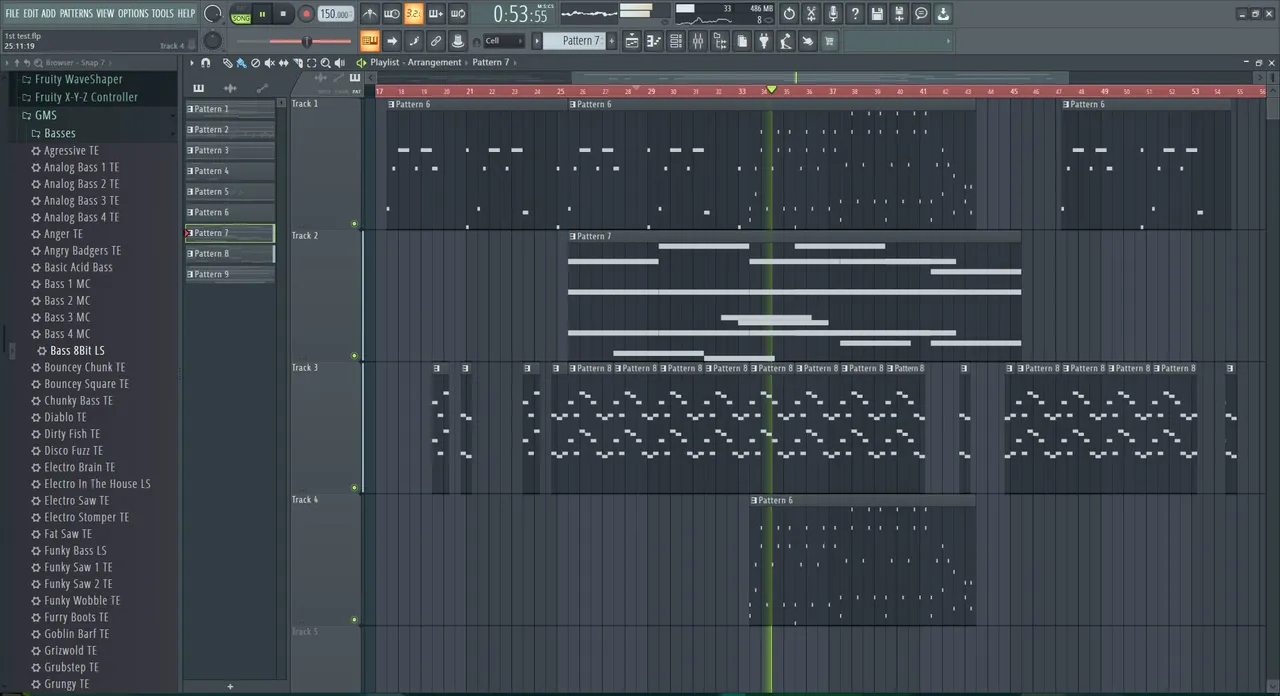Toggle typing keyboard to piano icon

point(370,41)
